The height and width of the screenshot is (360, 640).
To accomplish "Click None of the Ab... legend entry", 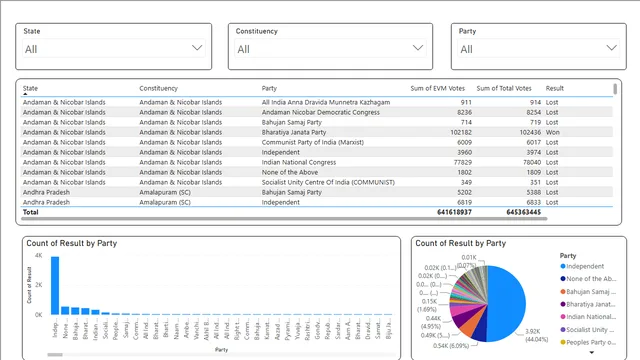I will click(x=588, y=279).
